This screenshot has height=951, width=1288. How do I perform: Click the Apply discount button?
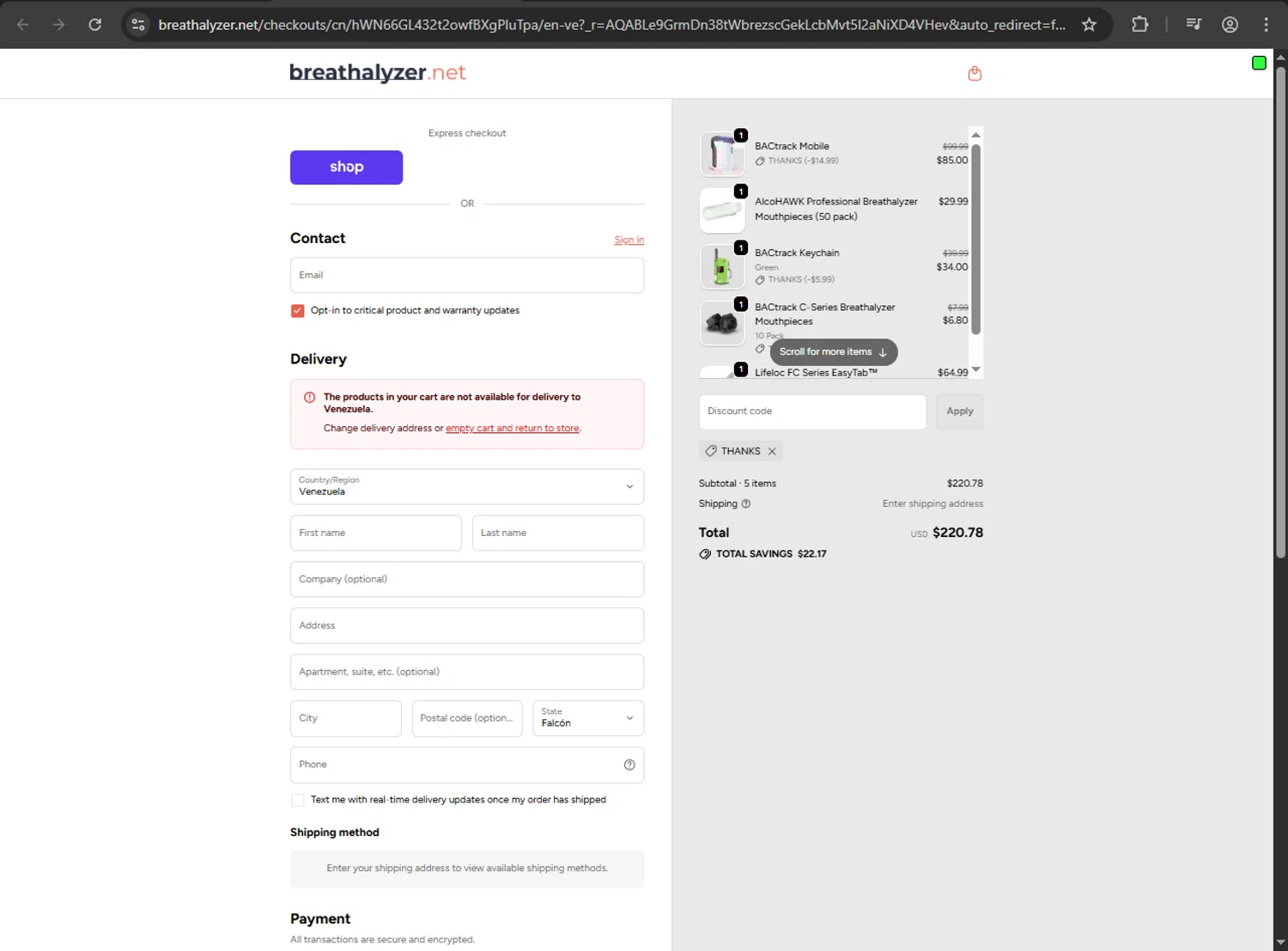click(959, 411)
